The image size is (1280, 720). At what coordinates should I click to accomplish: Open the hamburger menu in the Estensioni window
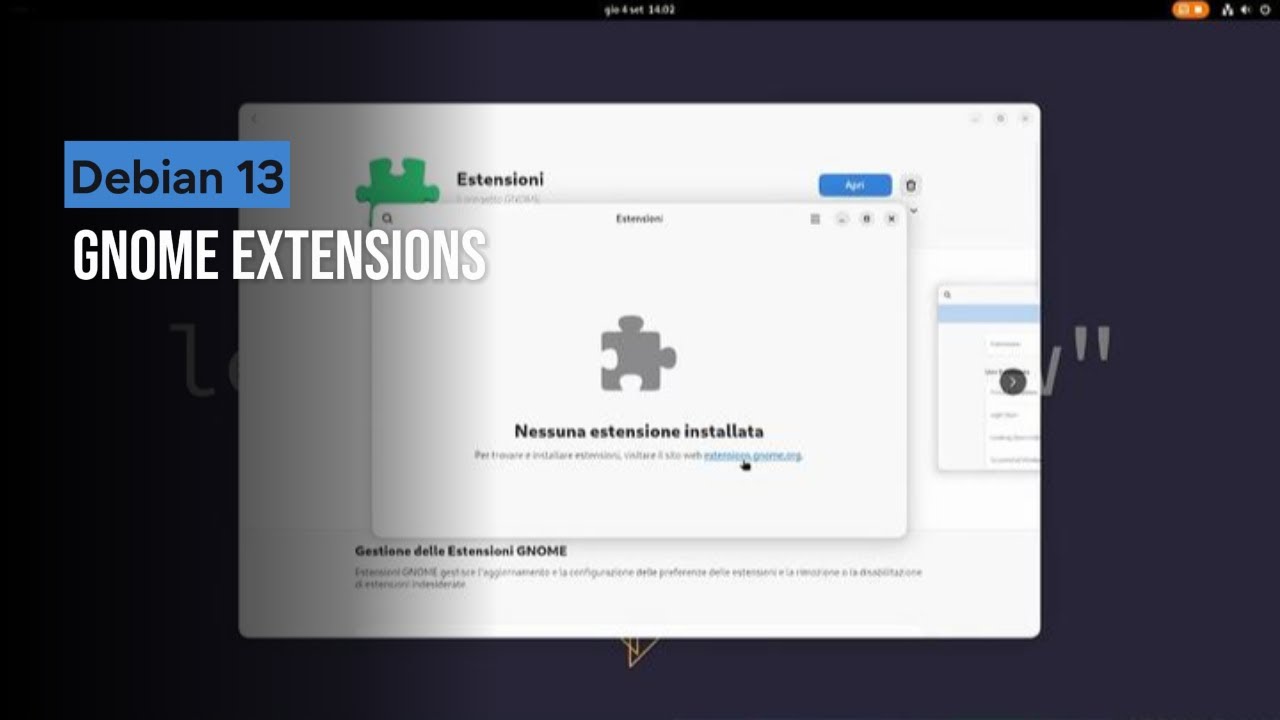(815, 219)
